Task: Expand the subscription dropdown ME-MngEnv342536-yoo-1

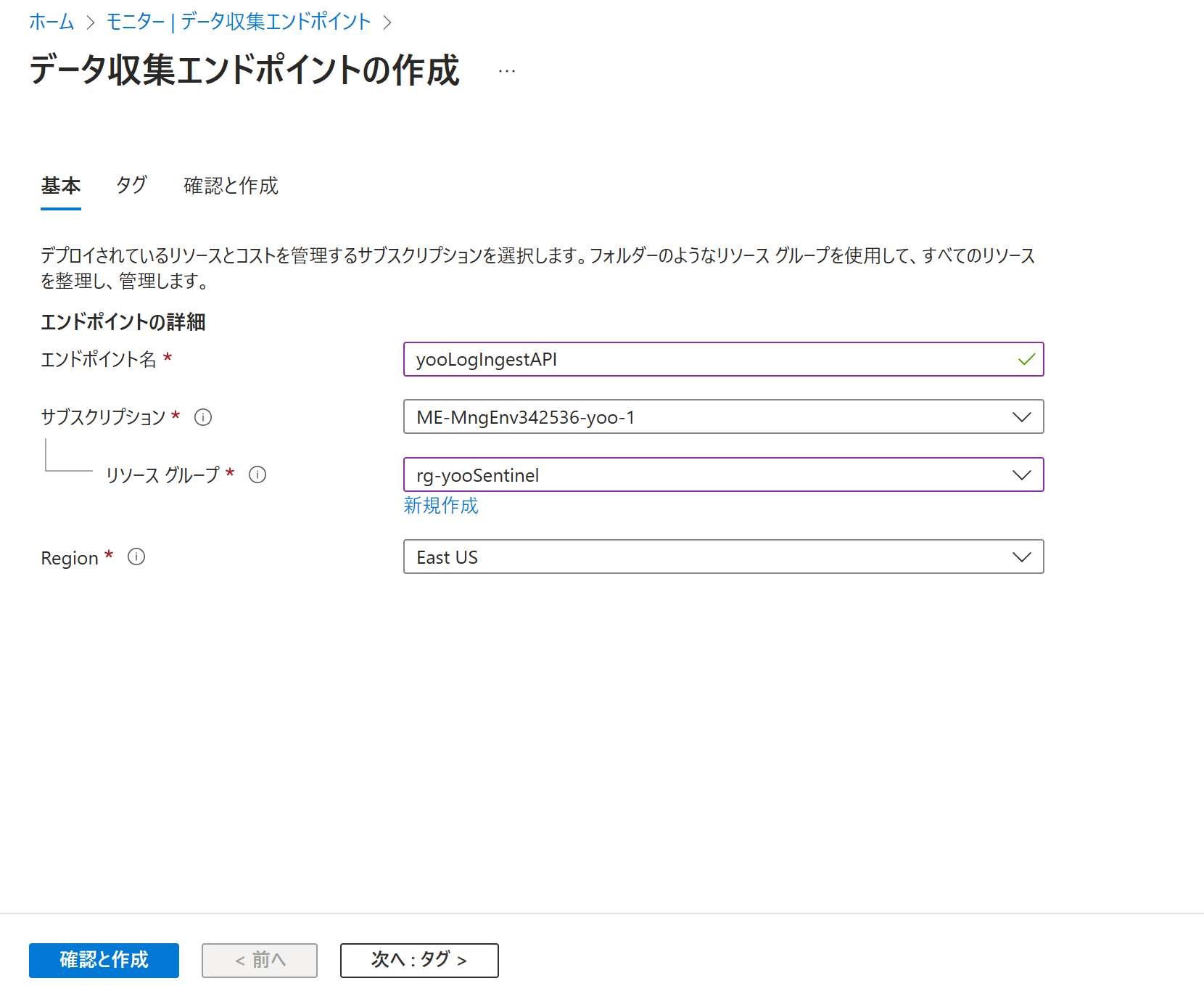Action: point(723,416)
